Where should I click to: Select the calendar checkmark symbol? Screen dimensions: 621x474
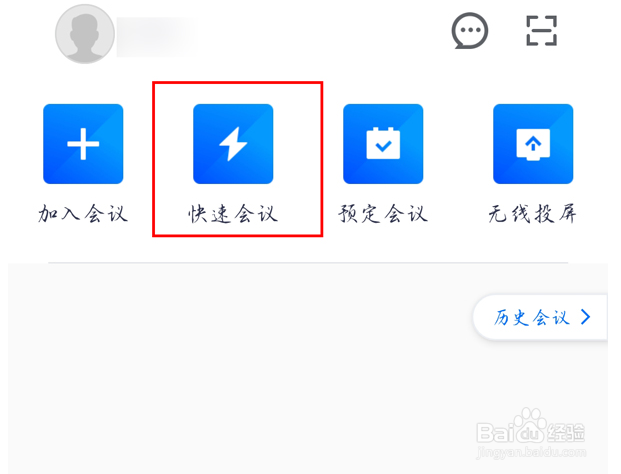(x=383, y=143)
